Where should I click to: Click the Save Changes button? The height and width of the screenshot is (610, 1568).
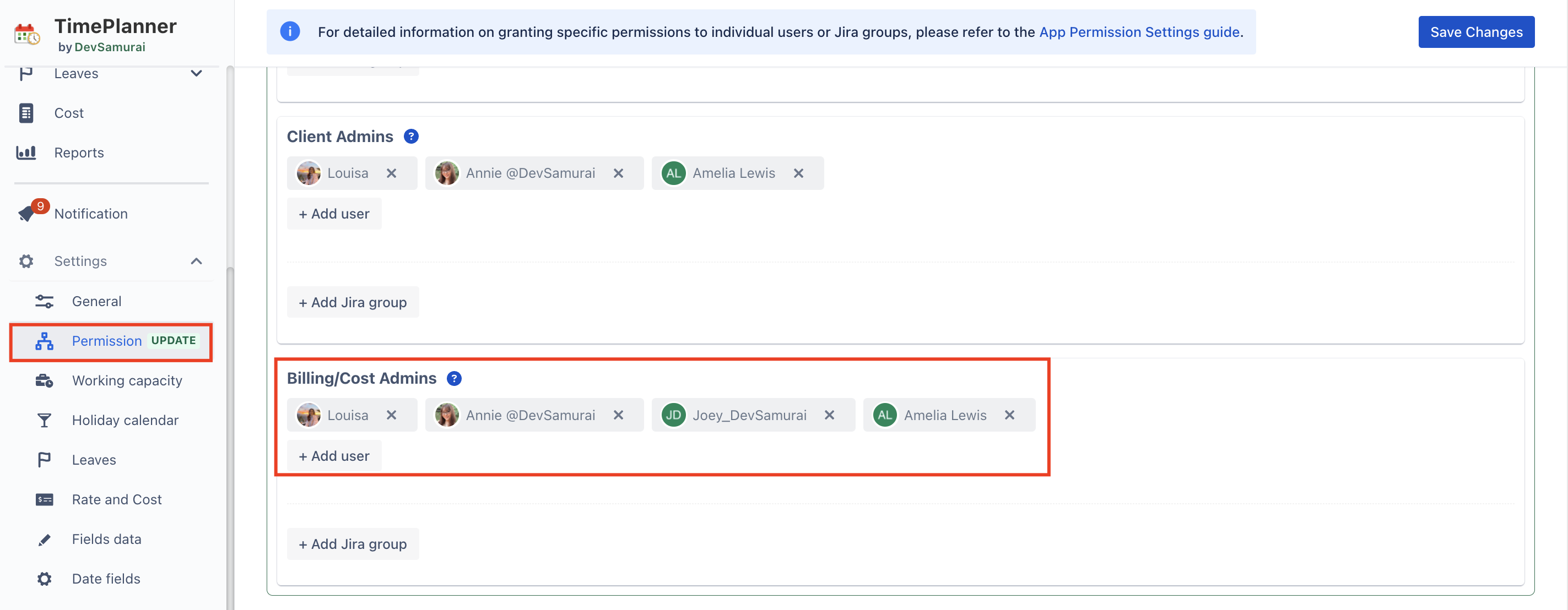coord(1475,32)
